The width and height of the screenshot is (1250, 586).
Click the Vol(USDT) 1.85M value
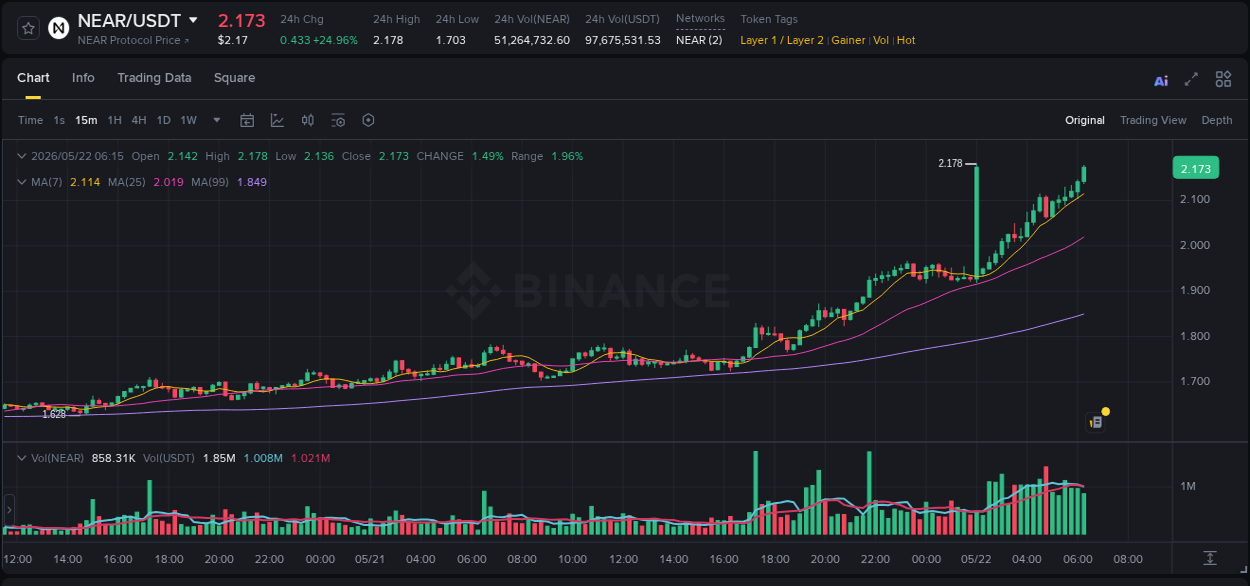(219, 458)
